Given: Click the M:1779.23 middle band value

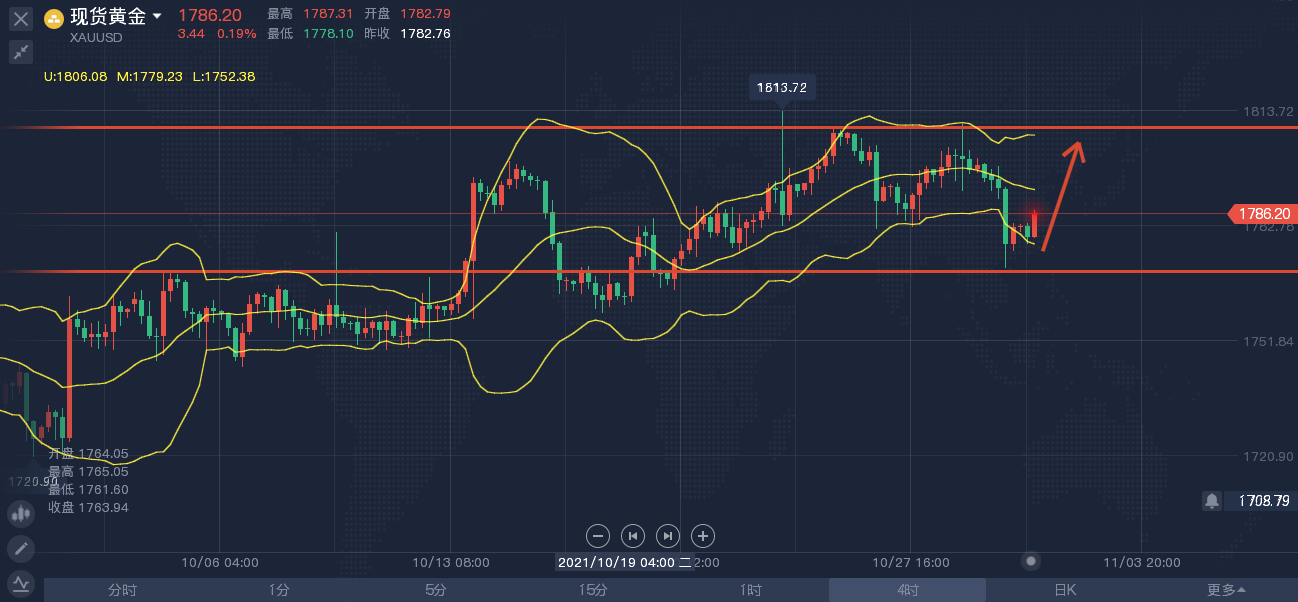Looking at the screenshot, I should (150, 76).
